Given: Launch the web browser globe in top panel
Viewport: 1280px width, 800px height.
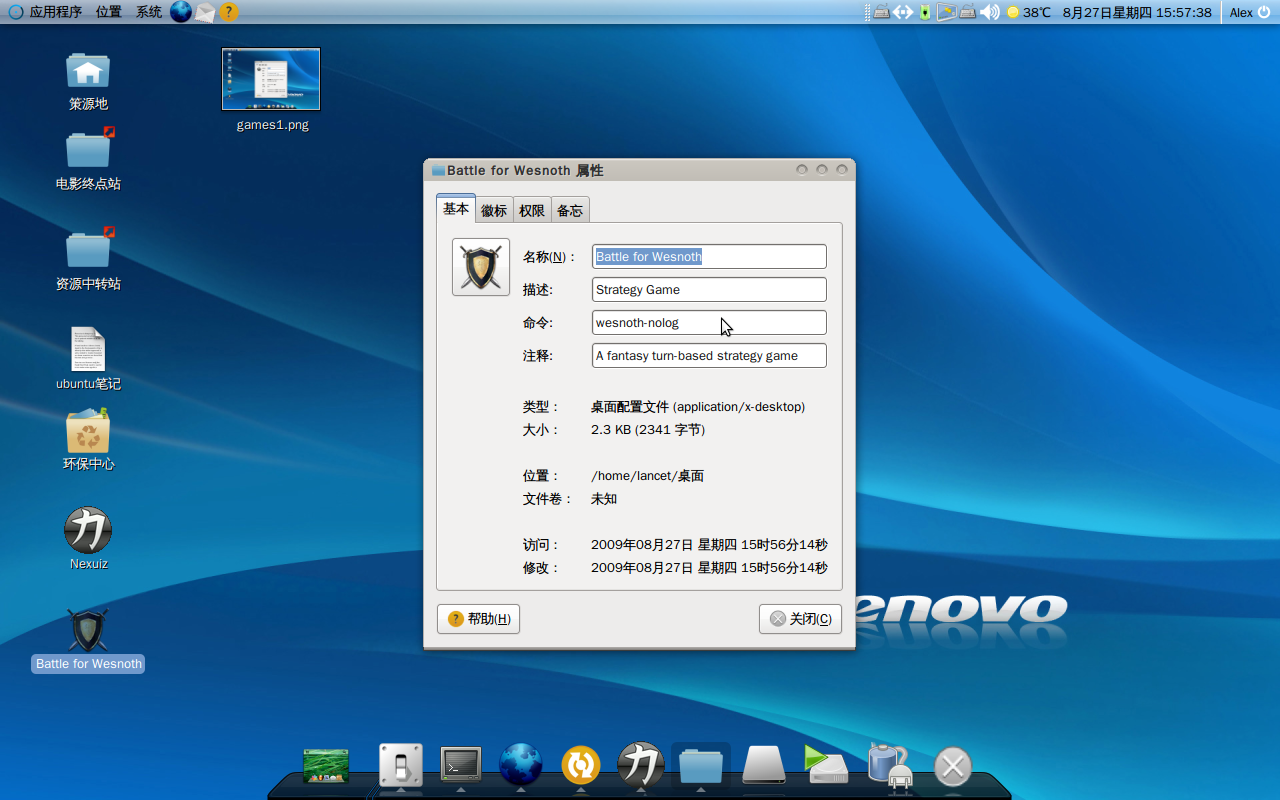Looking at the screenshot, I should [181, 12].
